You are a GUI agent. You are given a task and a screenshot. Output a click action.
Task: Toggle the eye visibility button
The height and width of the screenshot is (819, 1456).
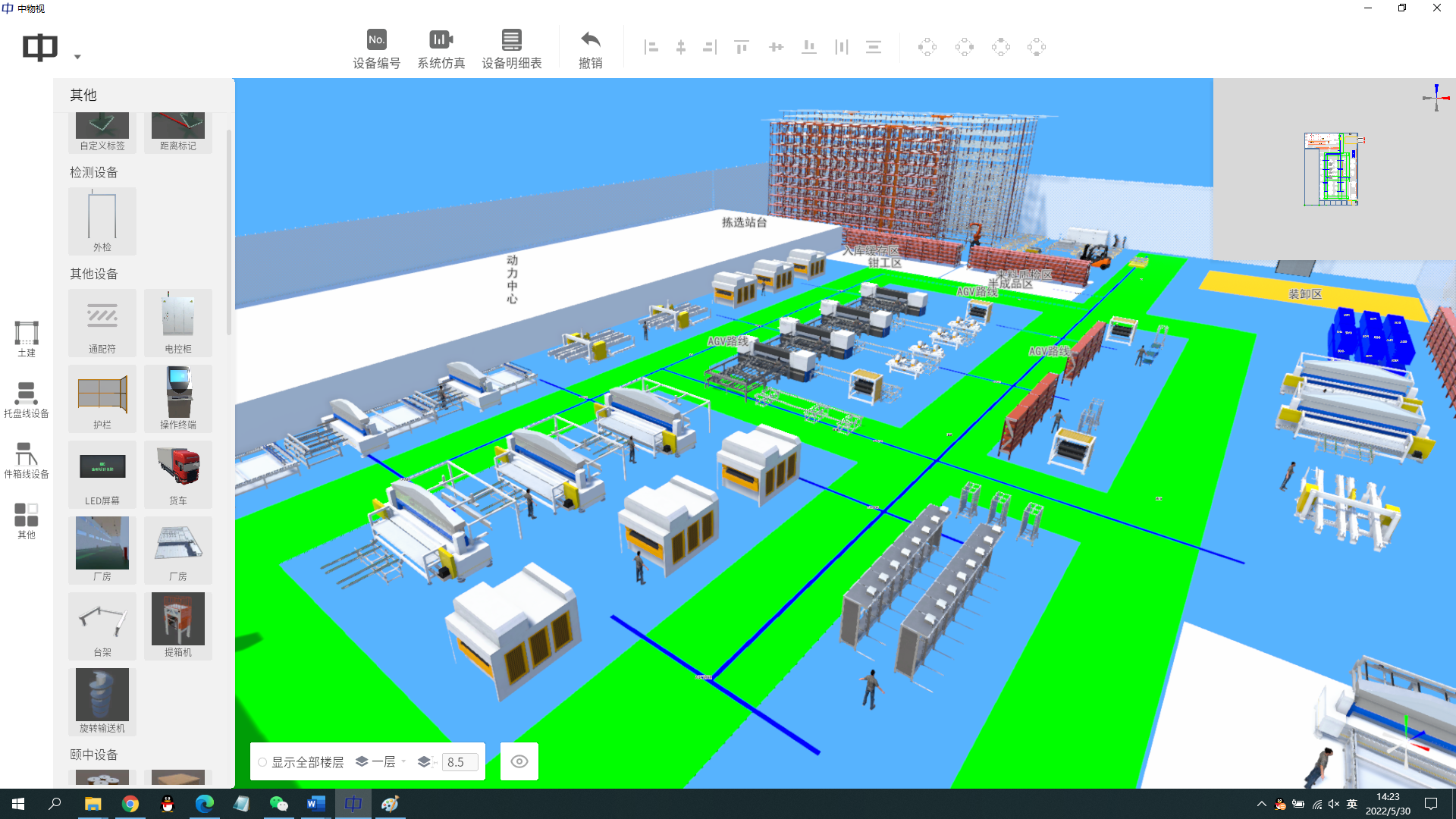519,761
